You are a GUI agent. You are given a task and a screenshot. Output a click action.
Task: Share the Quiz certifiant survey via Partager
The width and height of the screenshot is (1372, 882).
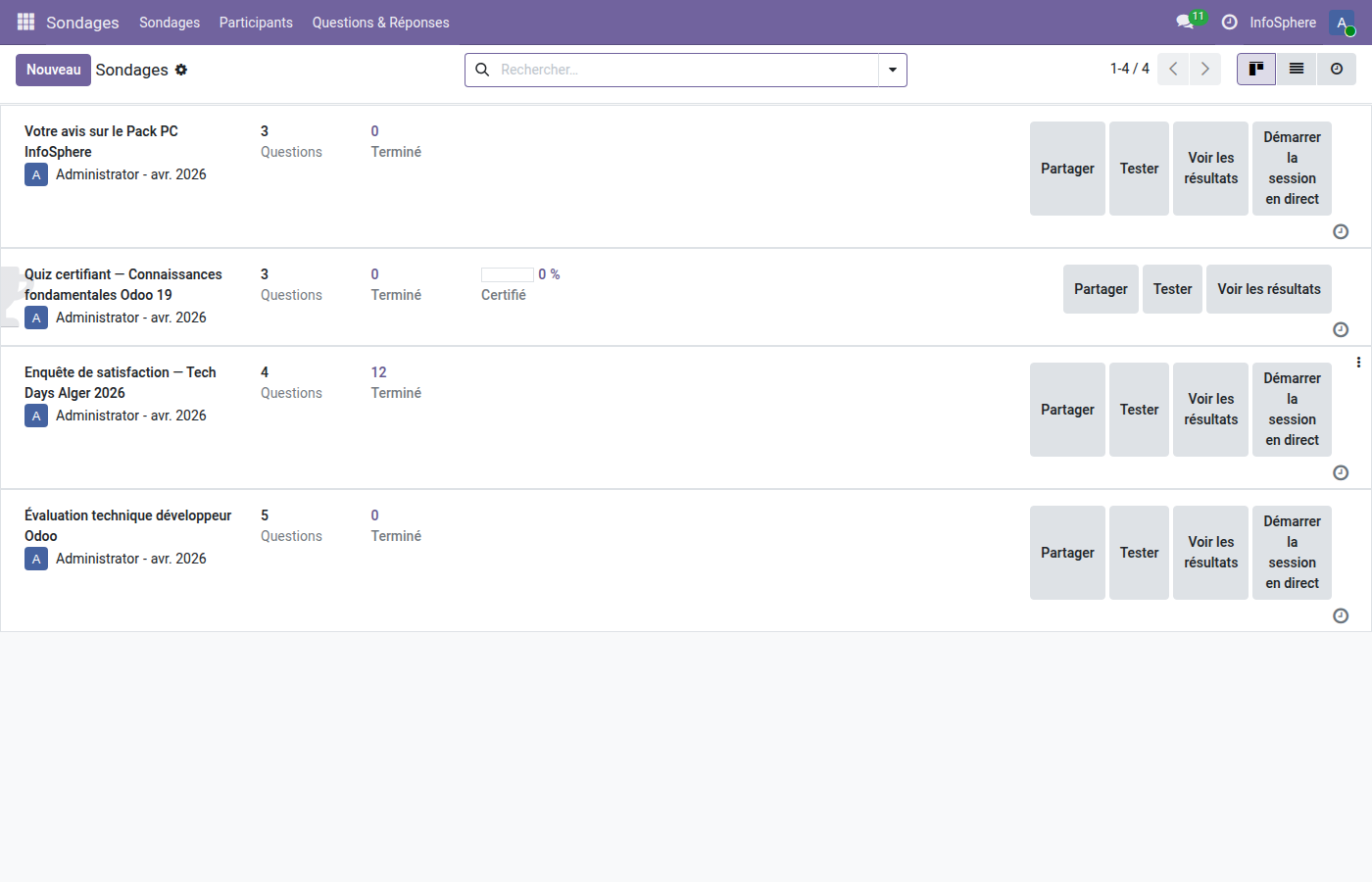coord(1101,288)
